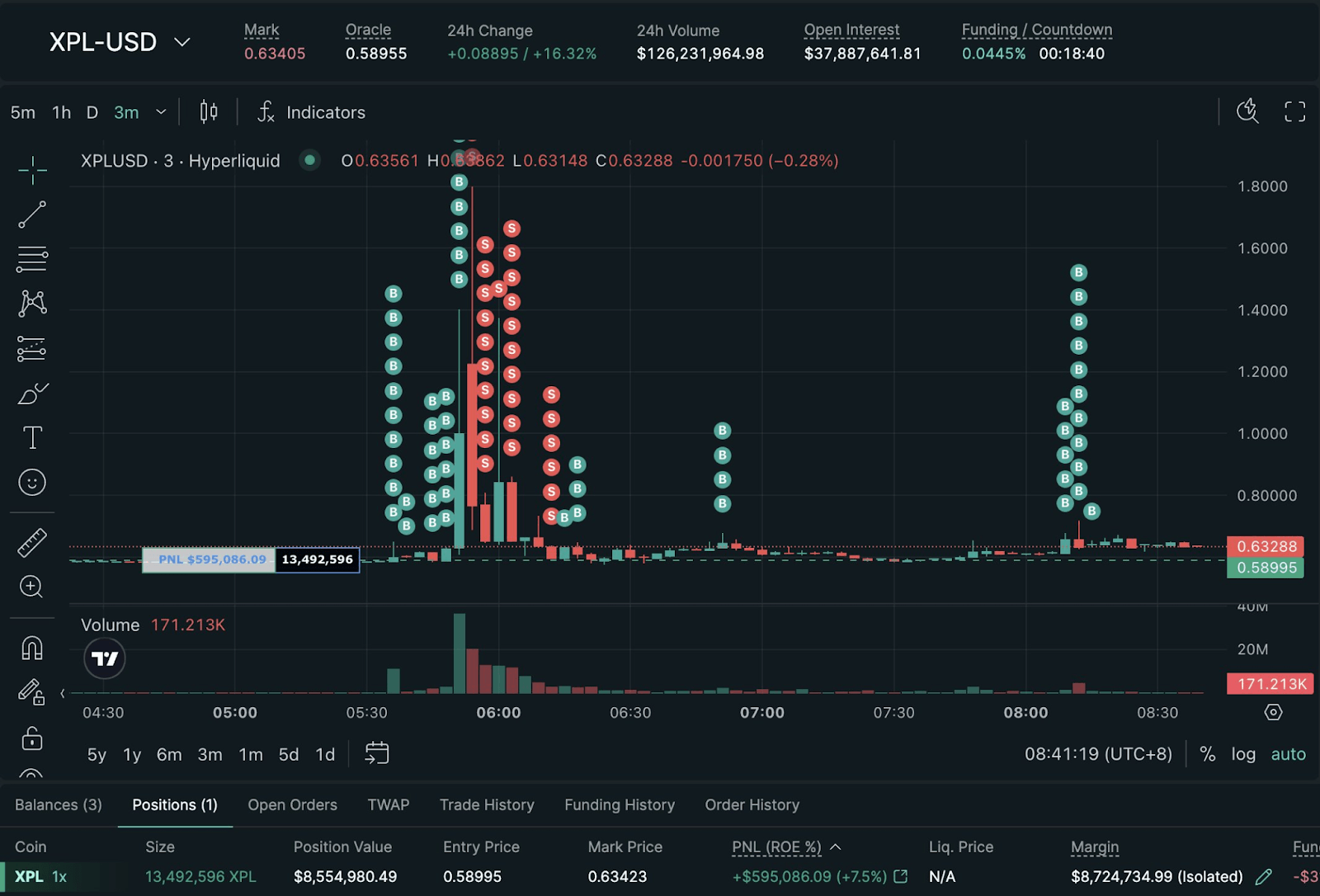This screenshot has height=896, width=1320.
Task: Select the pattern drawing tool
Action: click(32, 304)
